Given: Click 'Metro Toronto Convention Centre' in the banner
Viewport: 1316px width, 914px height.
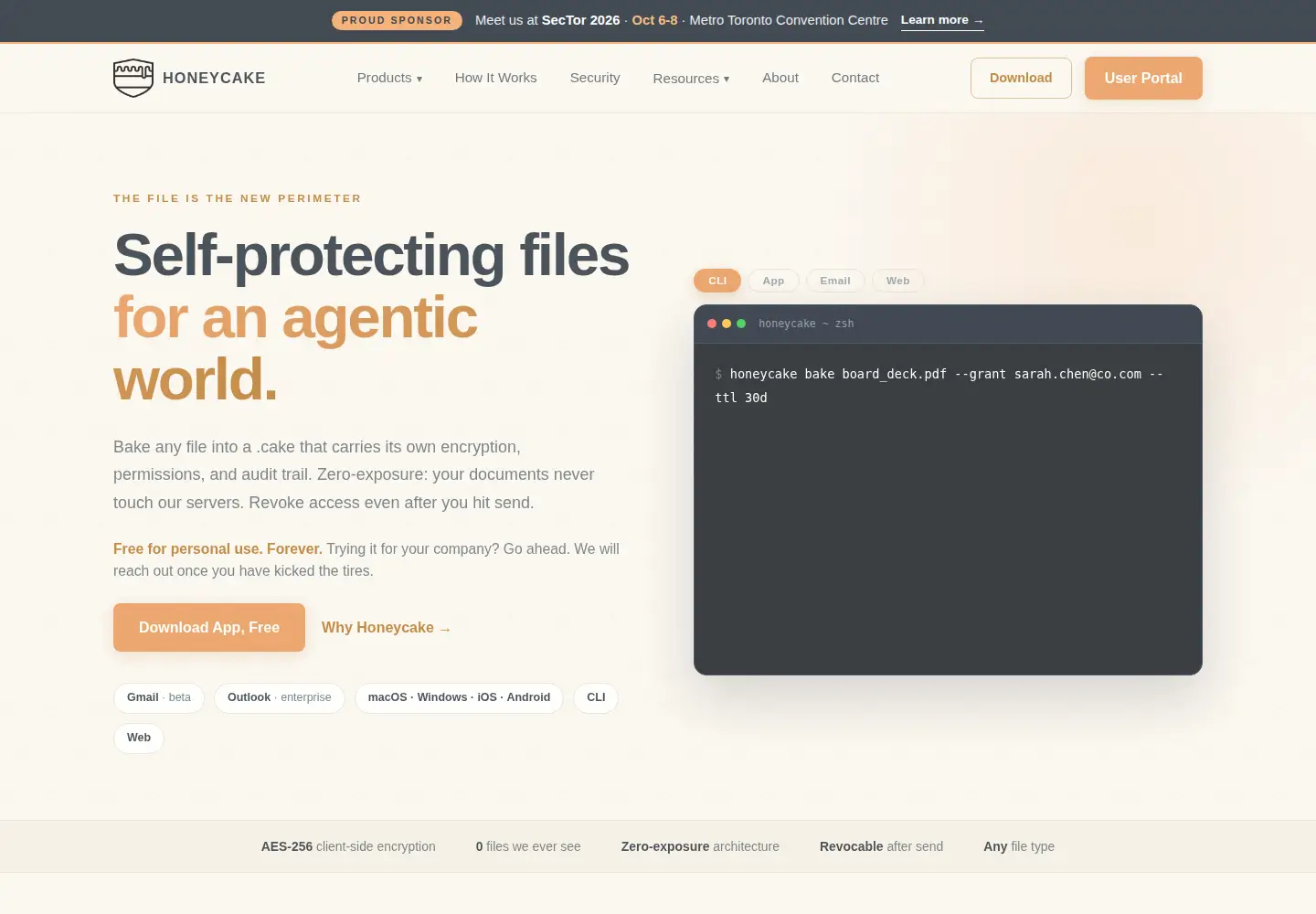Looking at the screenshot, I should 789,20.
